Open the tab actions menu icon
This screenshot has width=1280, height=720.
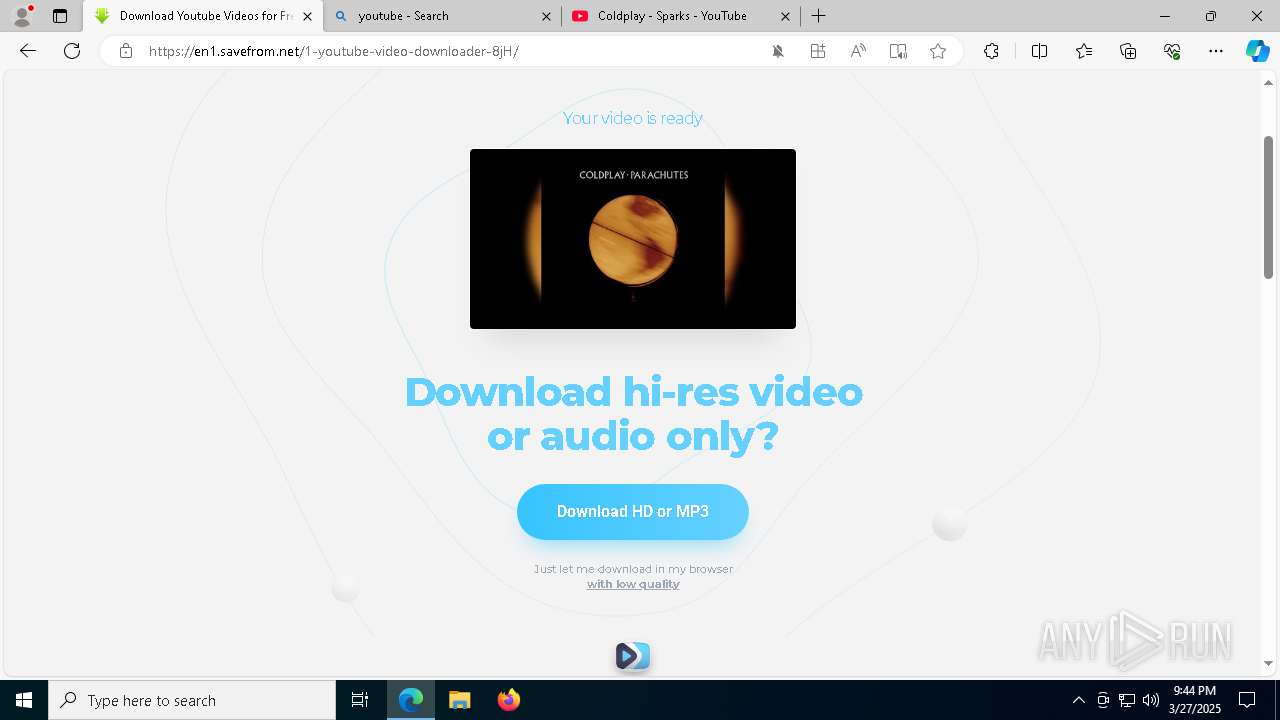pyautogui.click(x=60, y=16)
